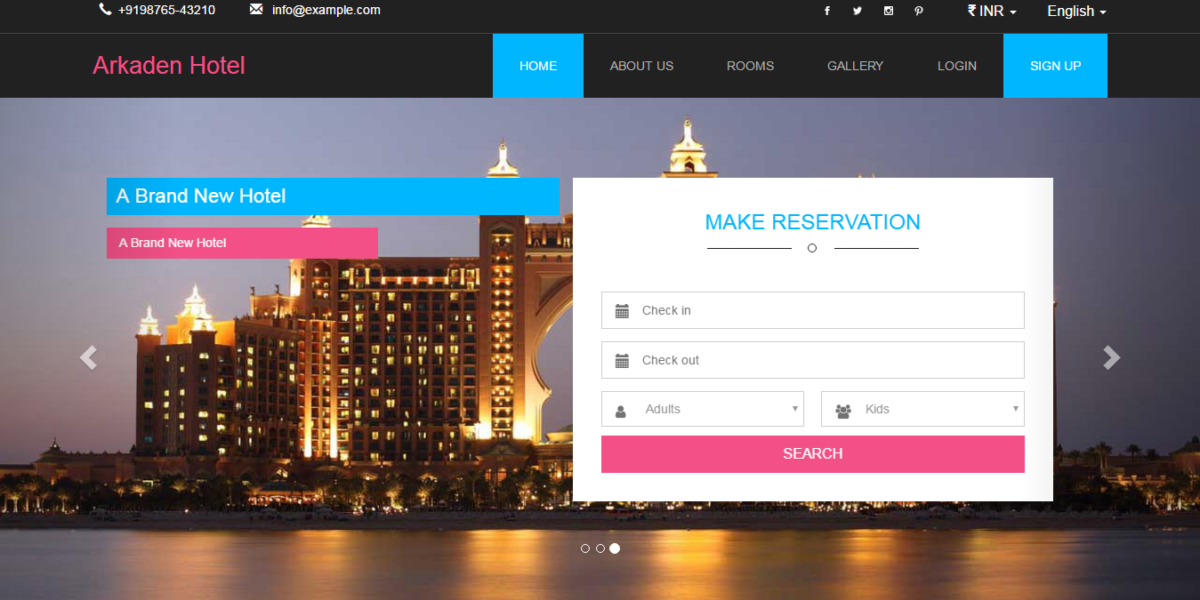Open the Instagram social icon

pyautogui.click(x=888, y=11)
